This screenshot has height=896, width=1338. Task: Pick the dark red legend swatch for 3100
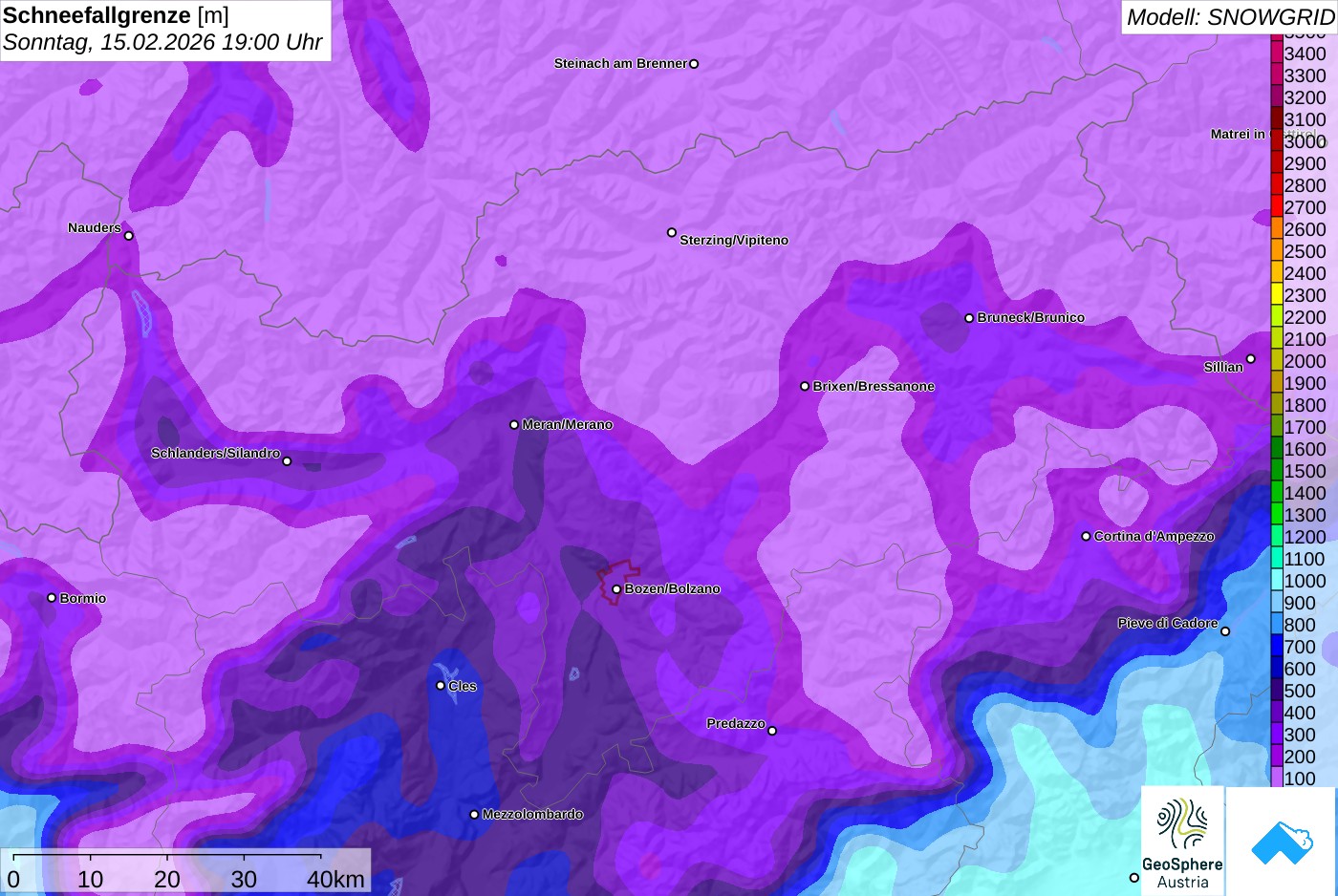(1277, 119)
